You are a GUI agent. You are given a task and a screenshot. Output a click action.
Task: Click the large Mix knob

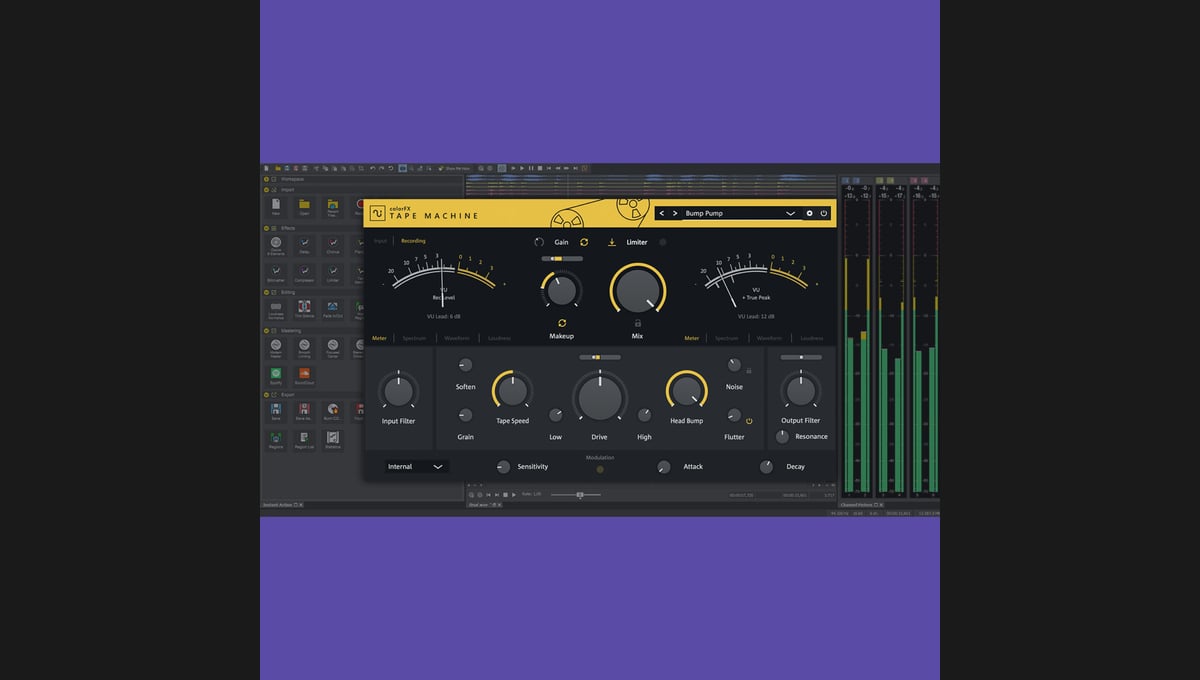(x=637, y=290)
